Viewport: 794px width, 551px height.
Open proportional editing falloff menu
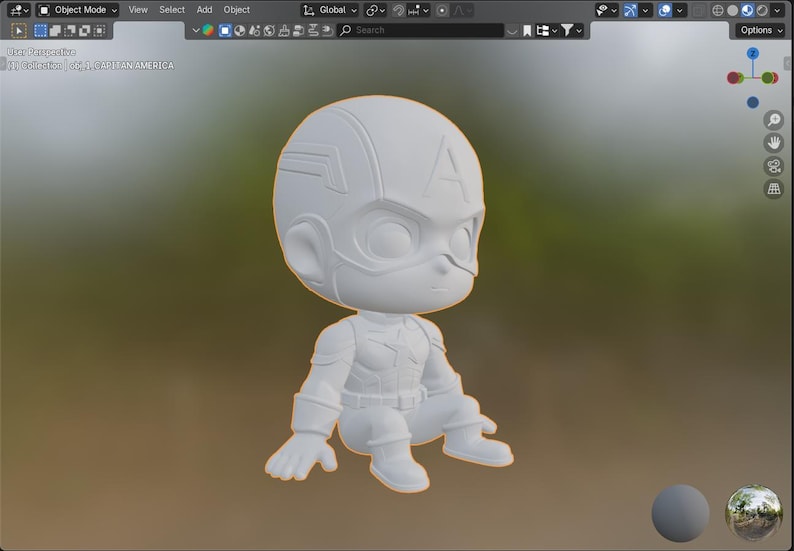click(x=462, y=10)
